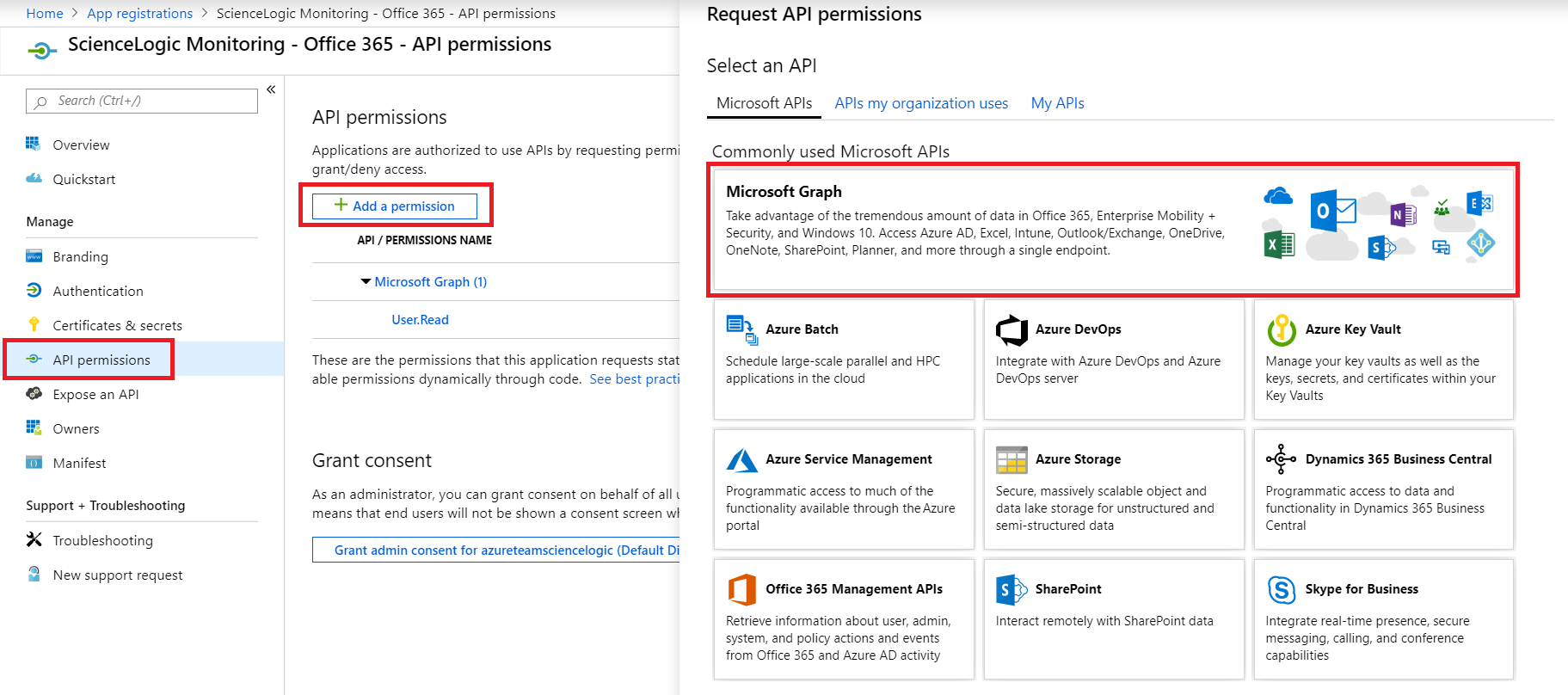Screen dimensions: 1568x695
Task: Open Certificates & secrets menu item
Action: 117,325
